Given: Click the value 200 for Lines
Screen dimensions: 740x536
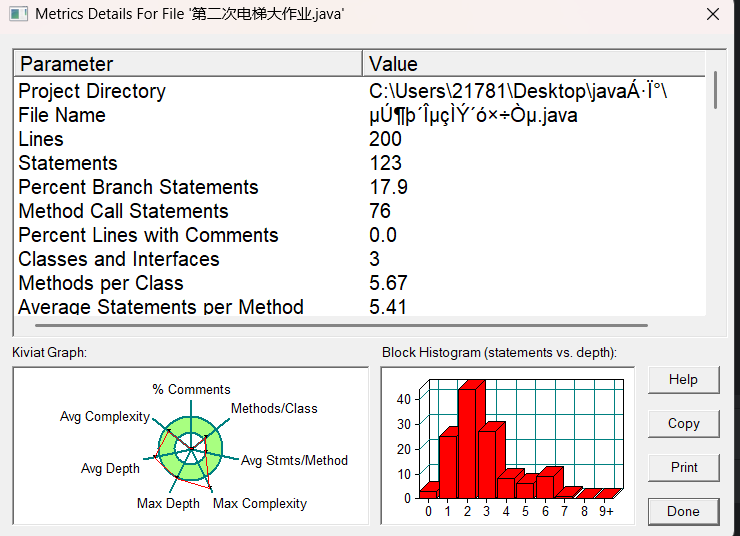Looking at the screenshot, I should 385,139.
